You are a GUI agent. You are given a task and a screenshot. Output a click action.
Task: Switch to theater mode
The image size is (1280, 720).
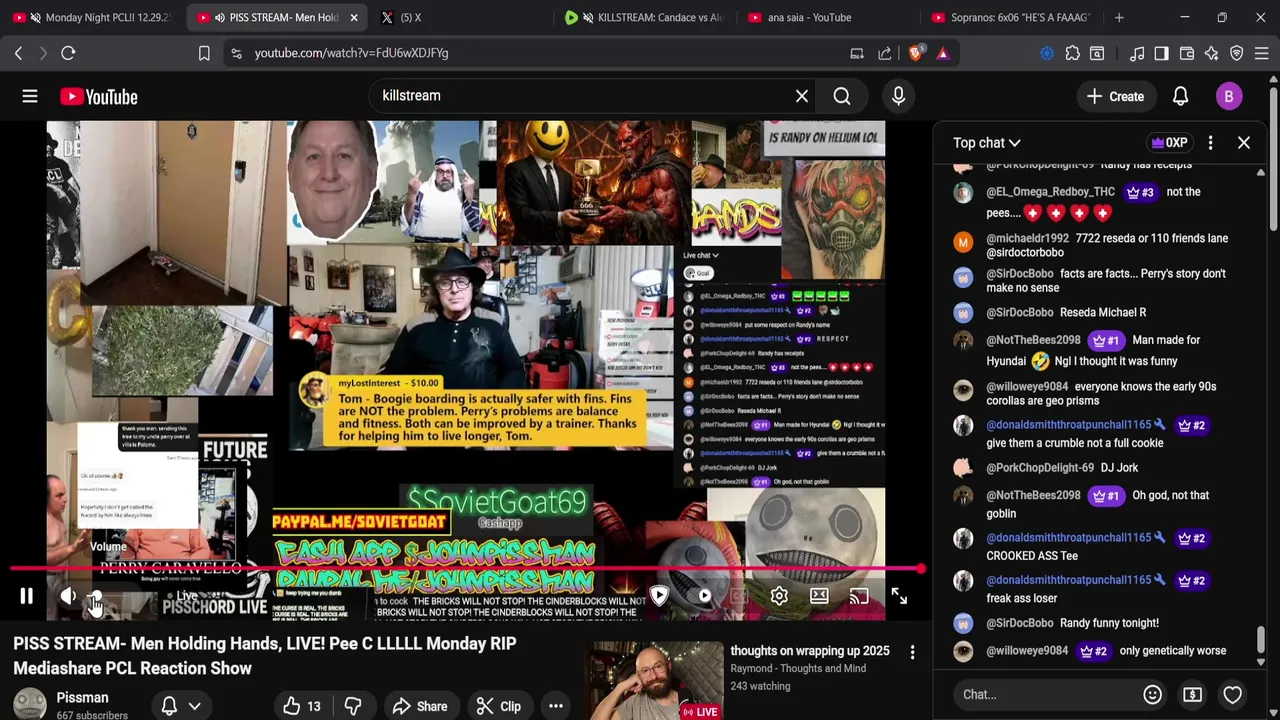click(819, 596)
